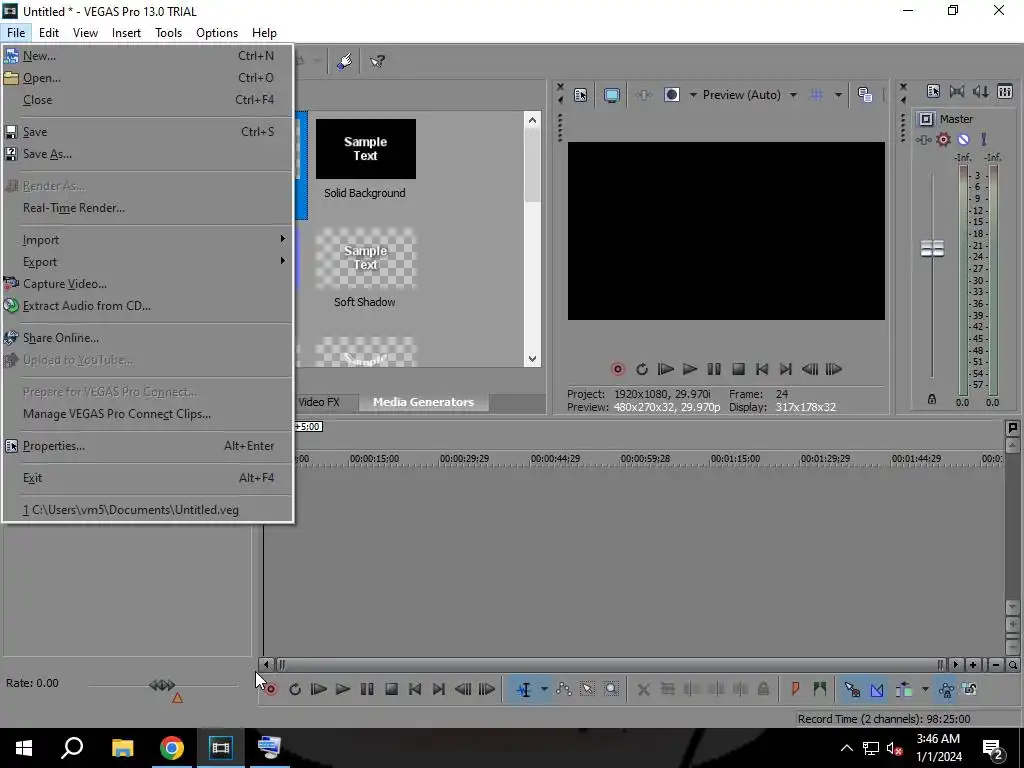Click the What's This Help cursor icon

[x=377, y=61]
